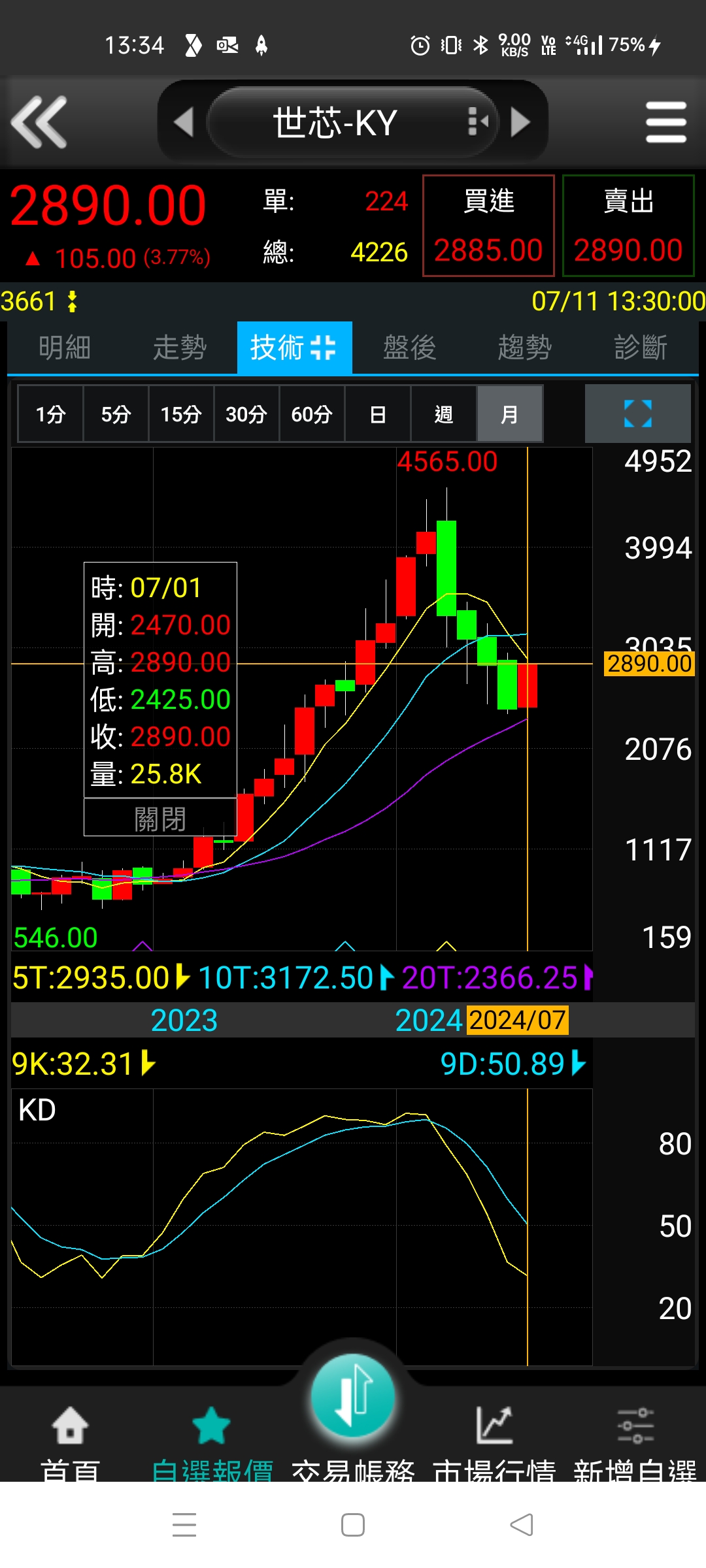Open 市場行情 market chart icon
The height and width of the screenshot is (1568, 706).
pyautogui.click(x=494, y=1424)
